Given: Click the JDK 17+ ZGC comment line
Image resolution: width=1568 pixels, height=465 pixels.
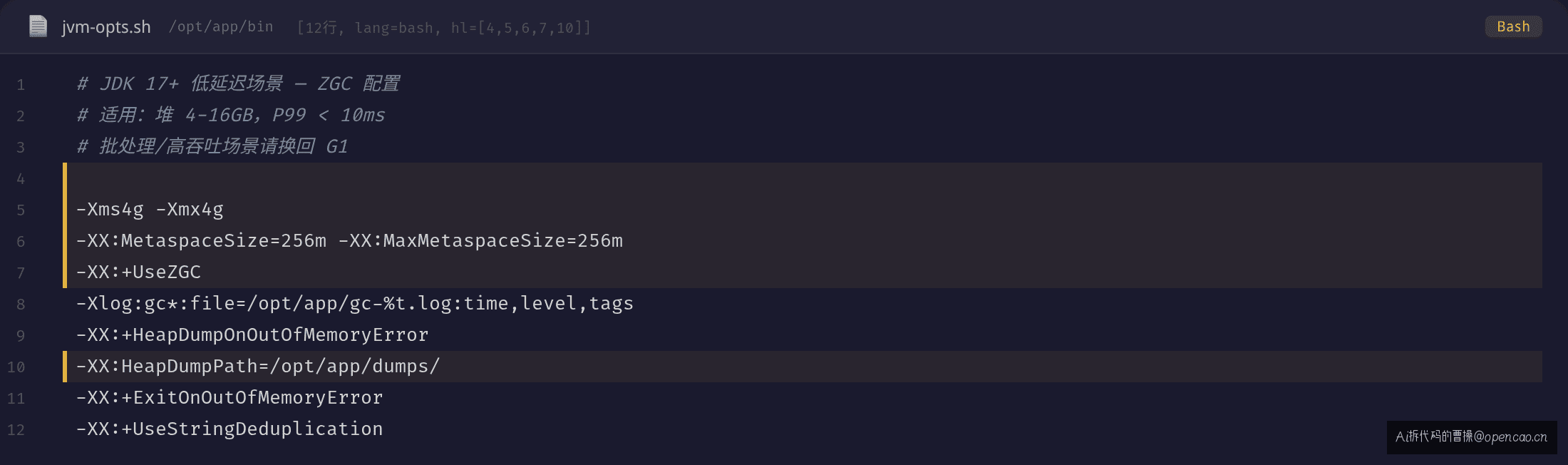Looking at the screenshot, I should click(238, 84).
